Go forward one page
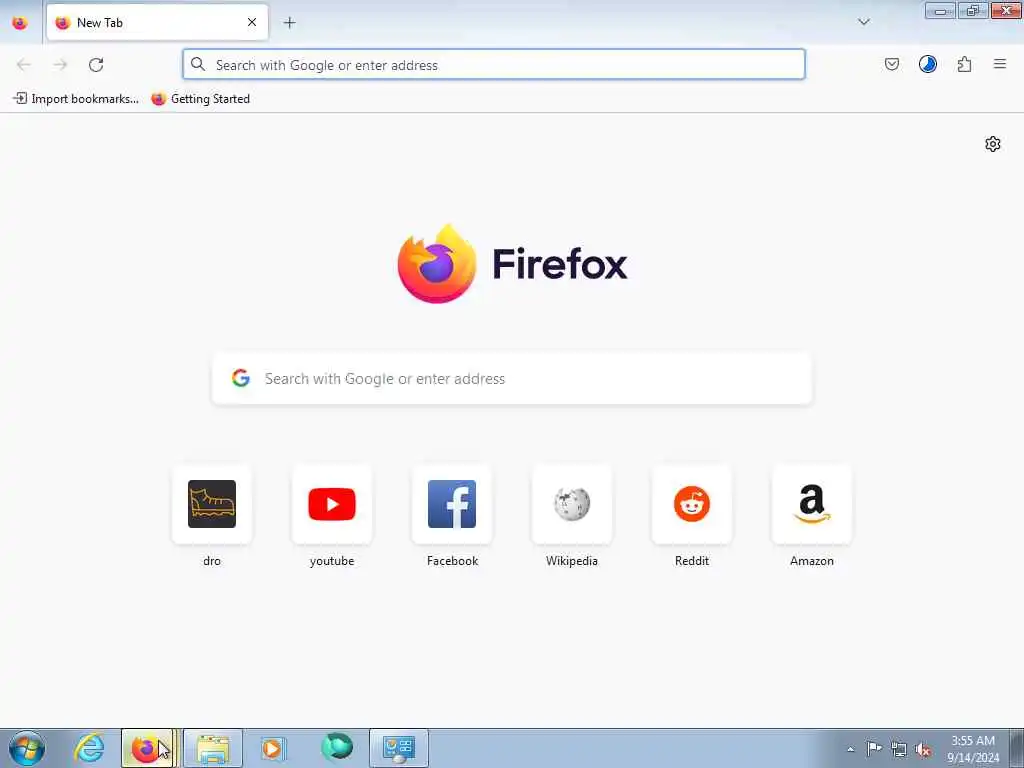The width and height of the screenshot is (1024, 768). 60,65
